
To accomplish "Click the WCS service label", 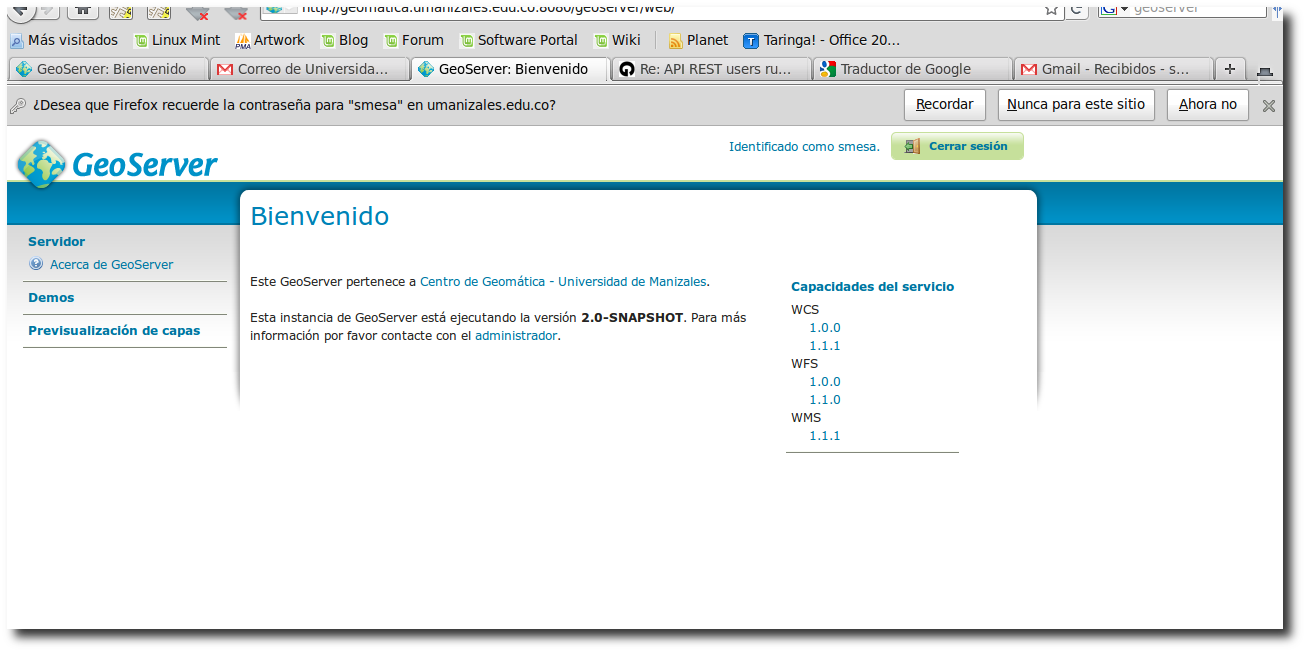I will tap(805, 310).
